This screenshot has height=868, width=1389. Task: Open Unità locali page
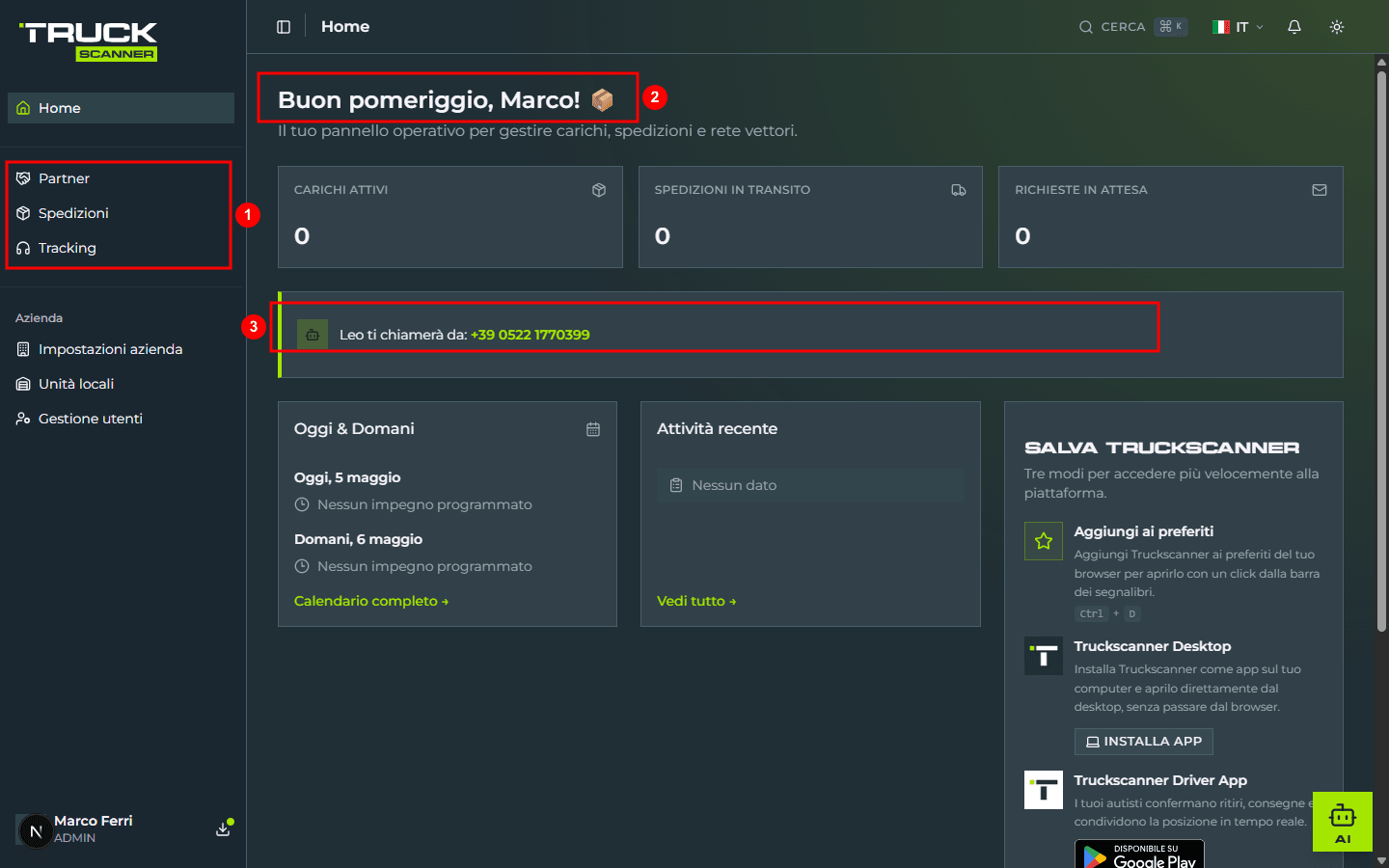121,384
